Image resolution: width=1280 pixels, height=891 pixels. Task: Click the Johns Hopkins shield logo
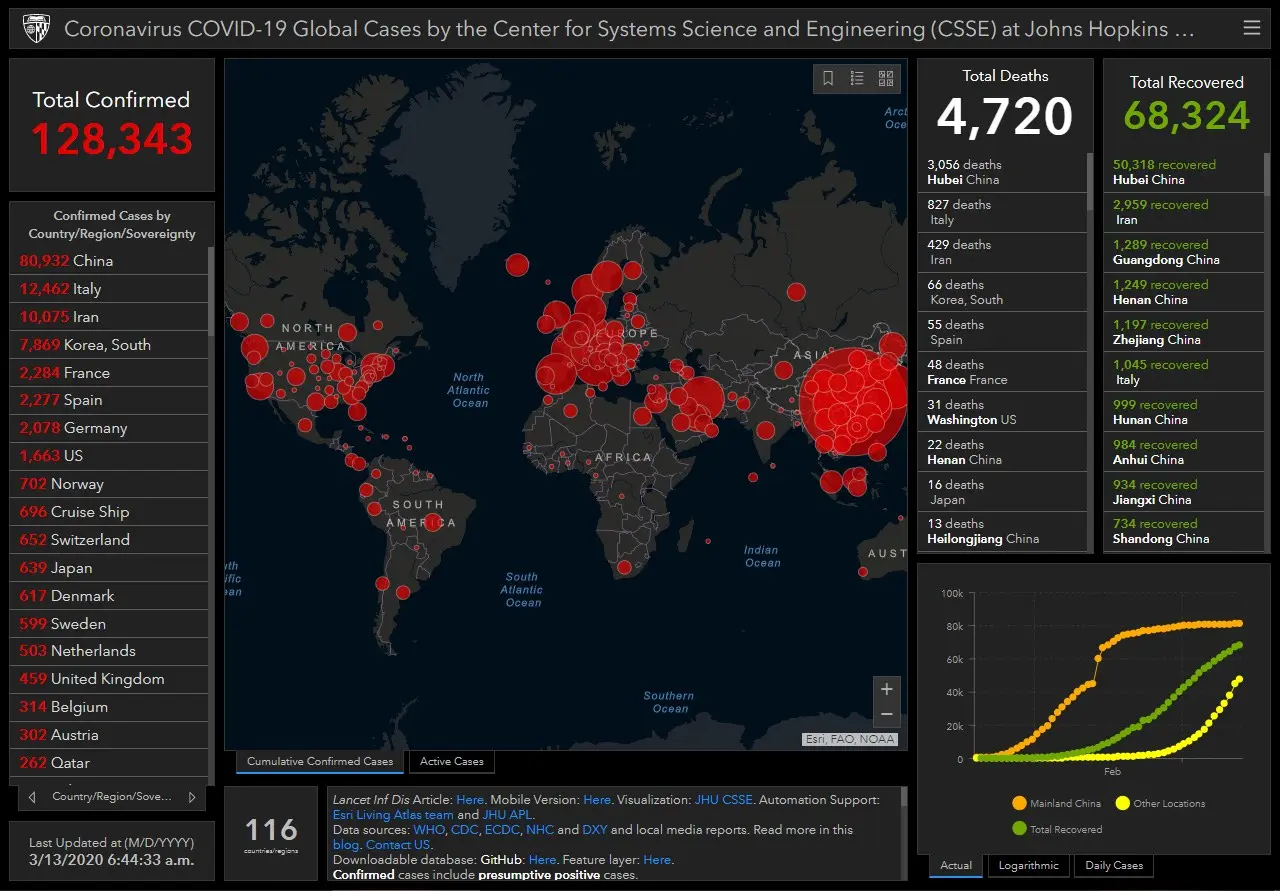coord(36,28)
